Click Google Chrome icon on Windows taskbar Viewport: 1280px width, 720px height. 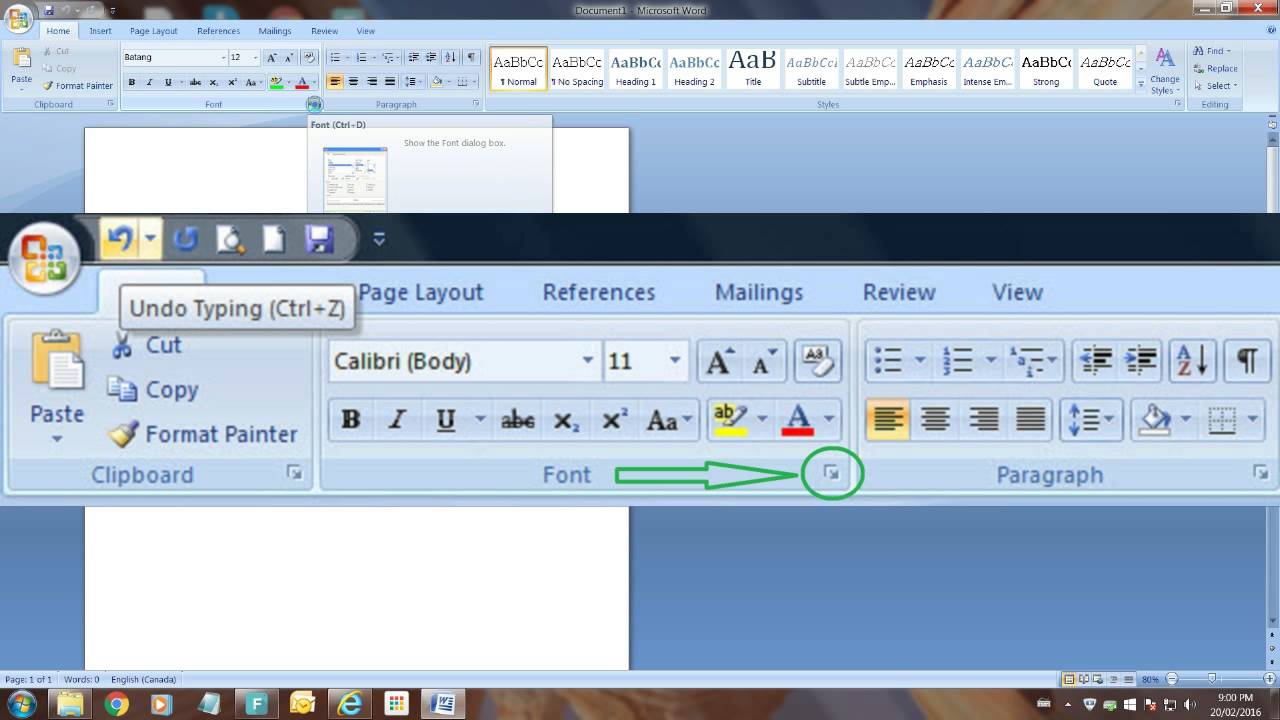pos(117,704)
